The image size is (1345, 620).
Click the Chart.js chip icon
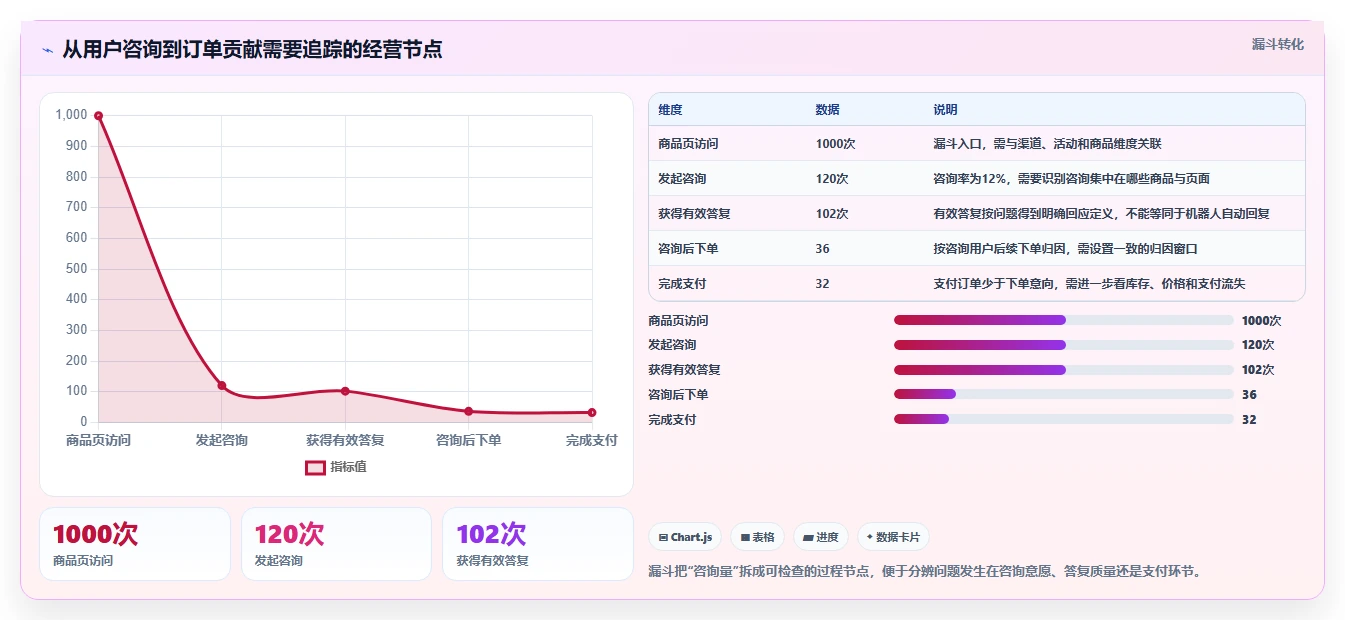coord(663,537)
